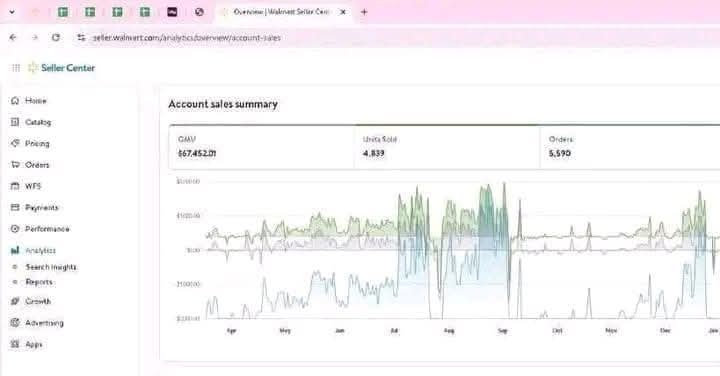This screenshot has width=720, height=376.
Task: Open the Home sidebar icon
Action: click(x=15, y=100)
